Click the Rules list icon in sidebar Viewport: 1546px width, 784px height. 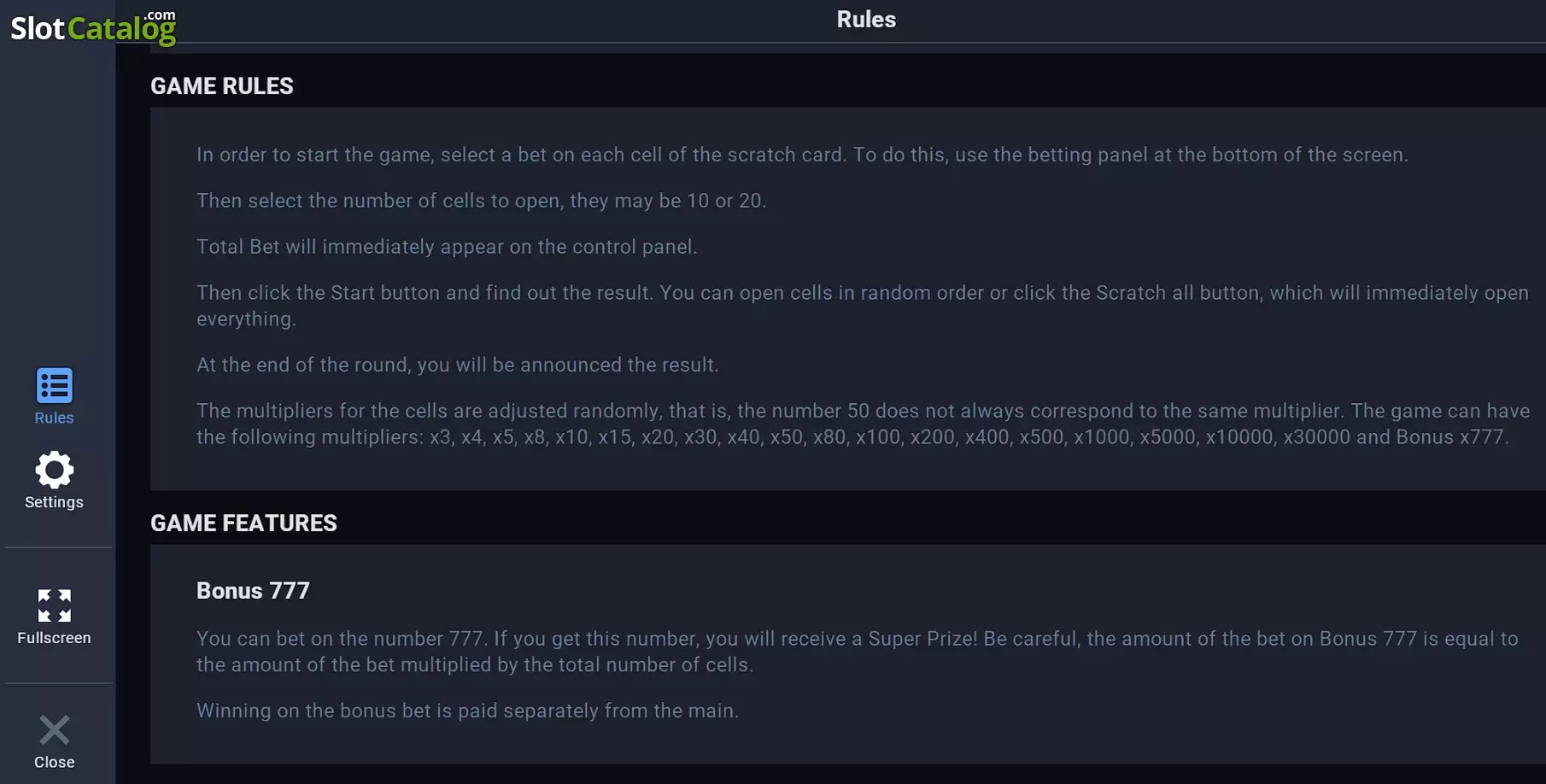coord(54,385)
